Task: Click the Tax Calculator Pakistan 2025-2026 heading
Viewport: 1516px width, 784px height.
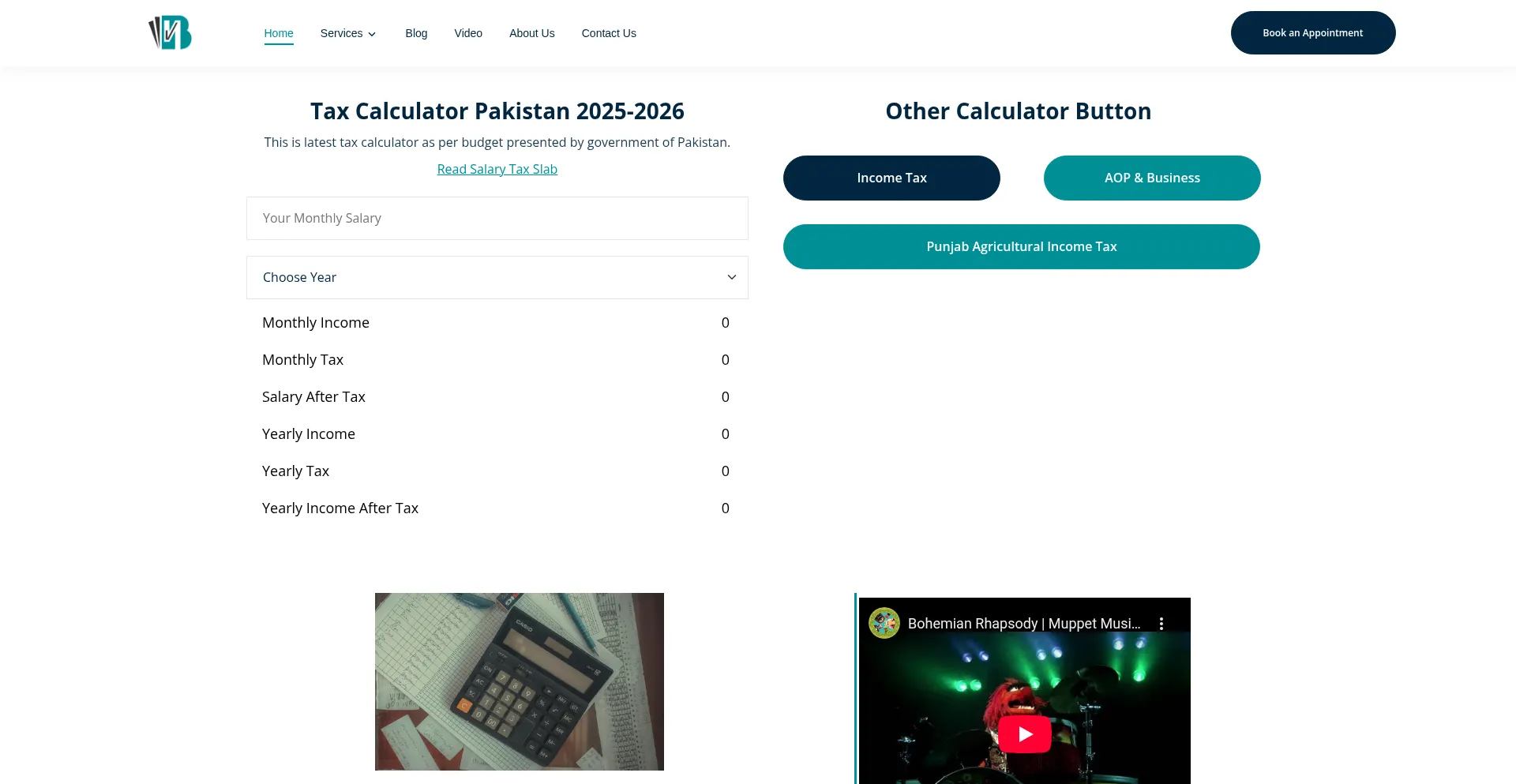Action: 497,111
